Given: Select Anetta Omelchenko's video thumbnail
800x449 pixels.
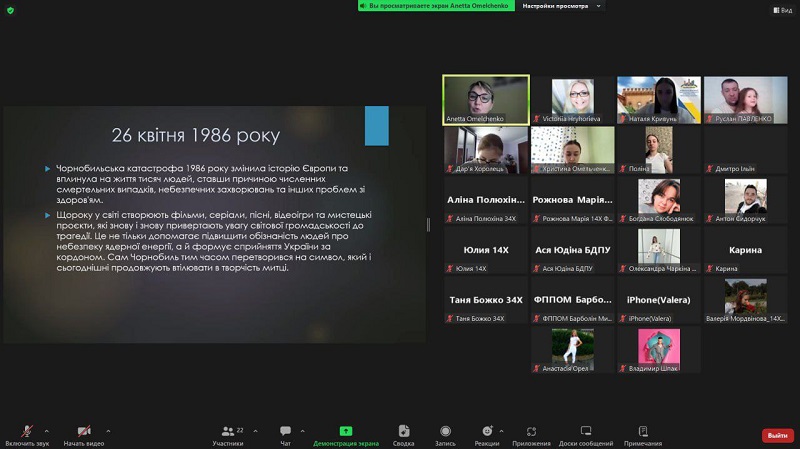Looking at the screenshot, I should click(x=485, y=100).
